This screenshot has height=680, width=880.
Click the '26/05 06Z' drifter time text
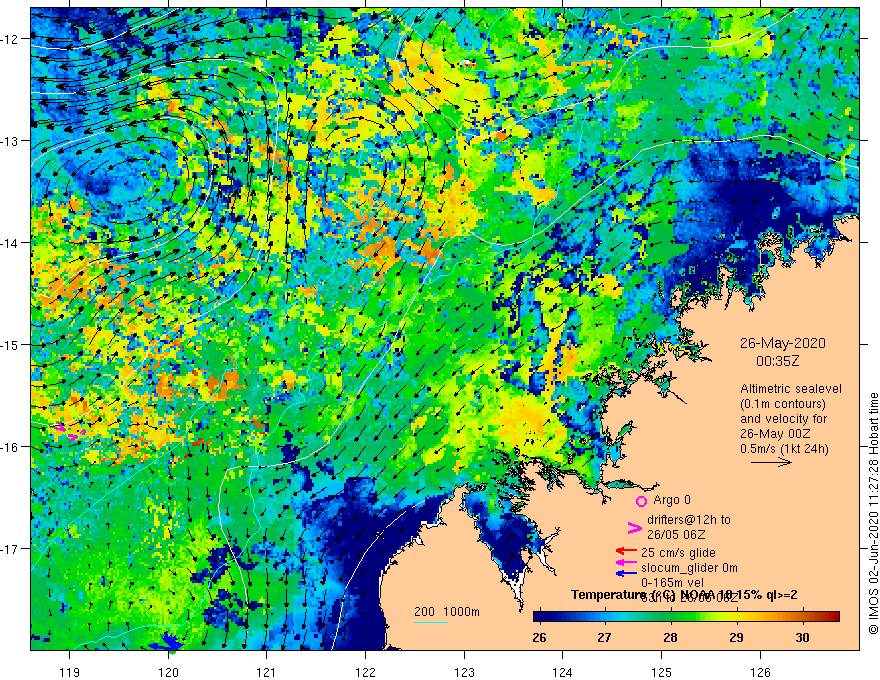(676, 535)
